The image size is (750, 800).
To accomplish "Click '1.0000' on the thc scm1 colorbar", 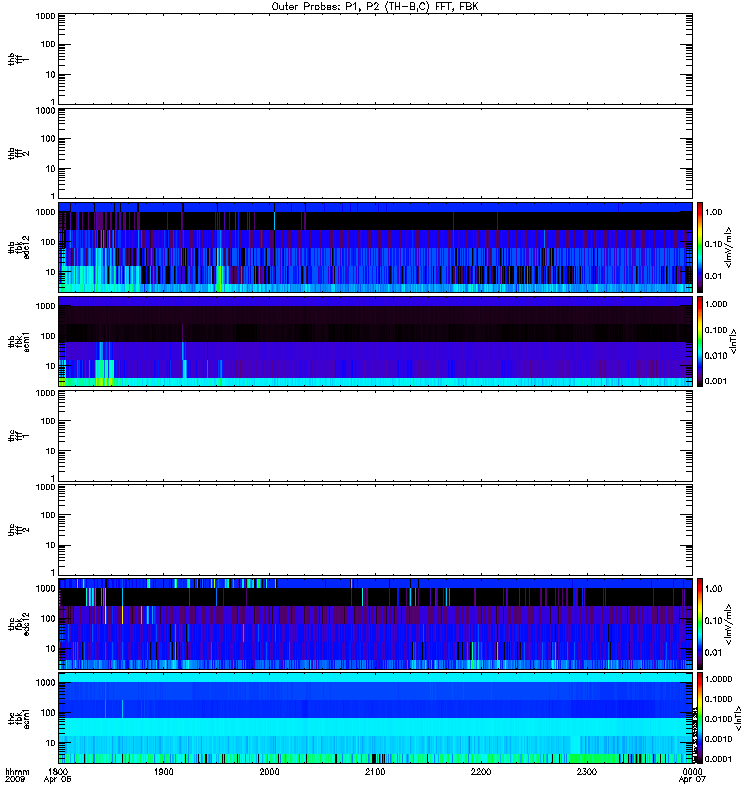I will 718,679.
